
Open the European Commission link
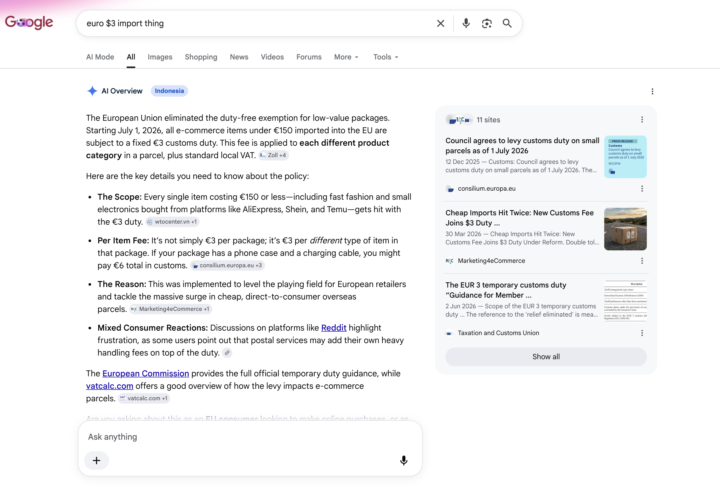(146, 374)
